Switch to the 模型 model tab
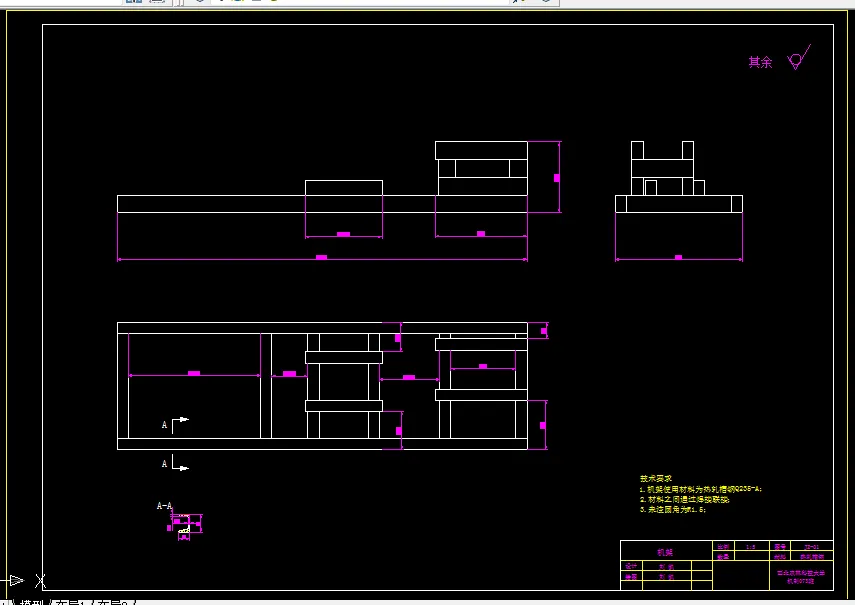The width and height of the screenshot is (855, 605). pyautogui.click(x=32, y=602)
